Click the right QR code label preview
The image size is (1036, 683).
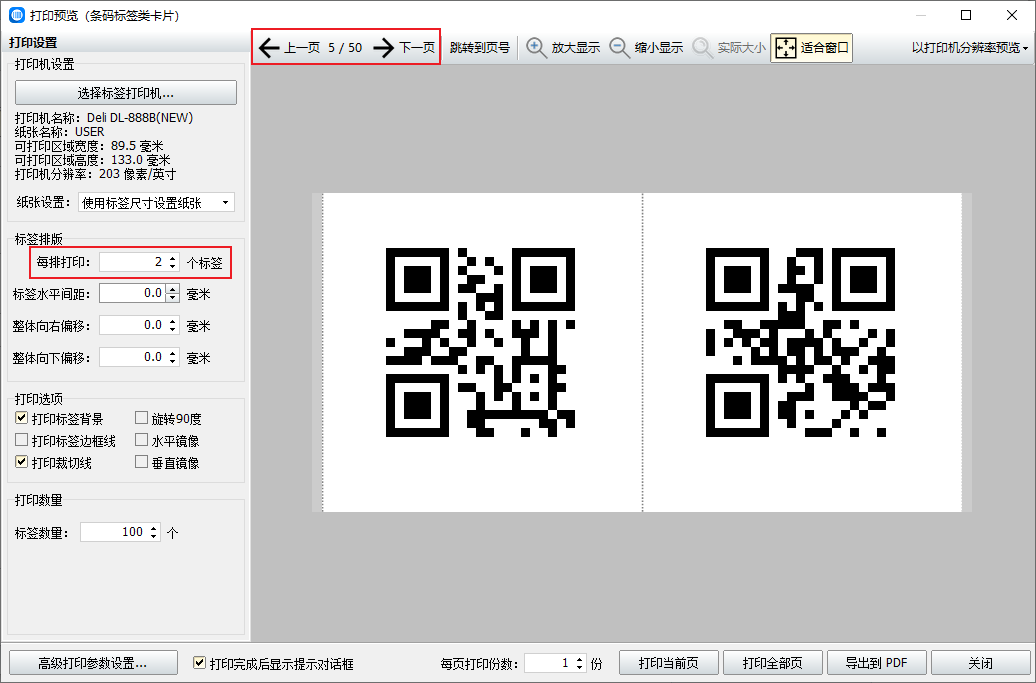pos(800,342)
